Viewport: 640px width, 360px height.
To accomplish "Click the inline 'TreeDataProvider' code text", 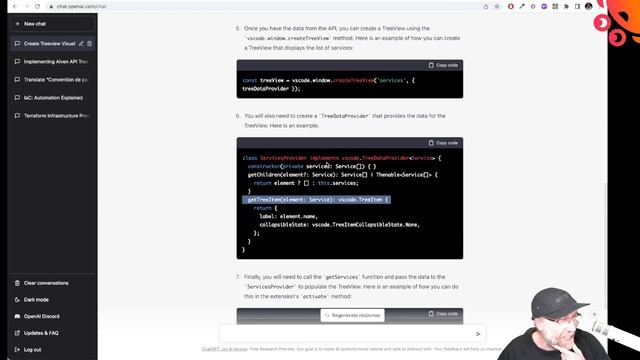I will [x=345, y=116].
